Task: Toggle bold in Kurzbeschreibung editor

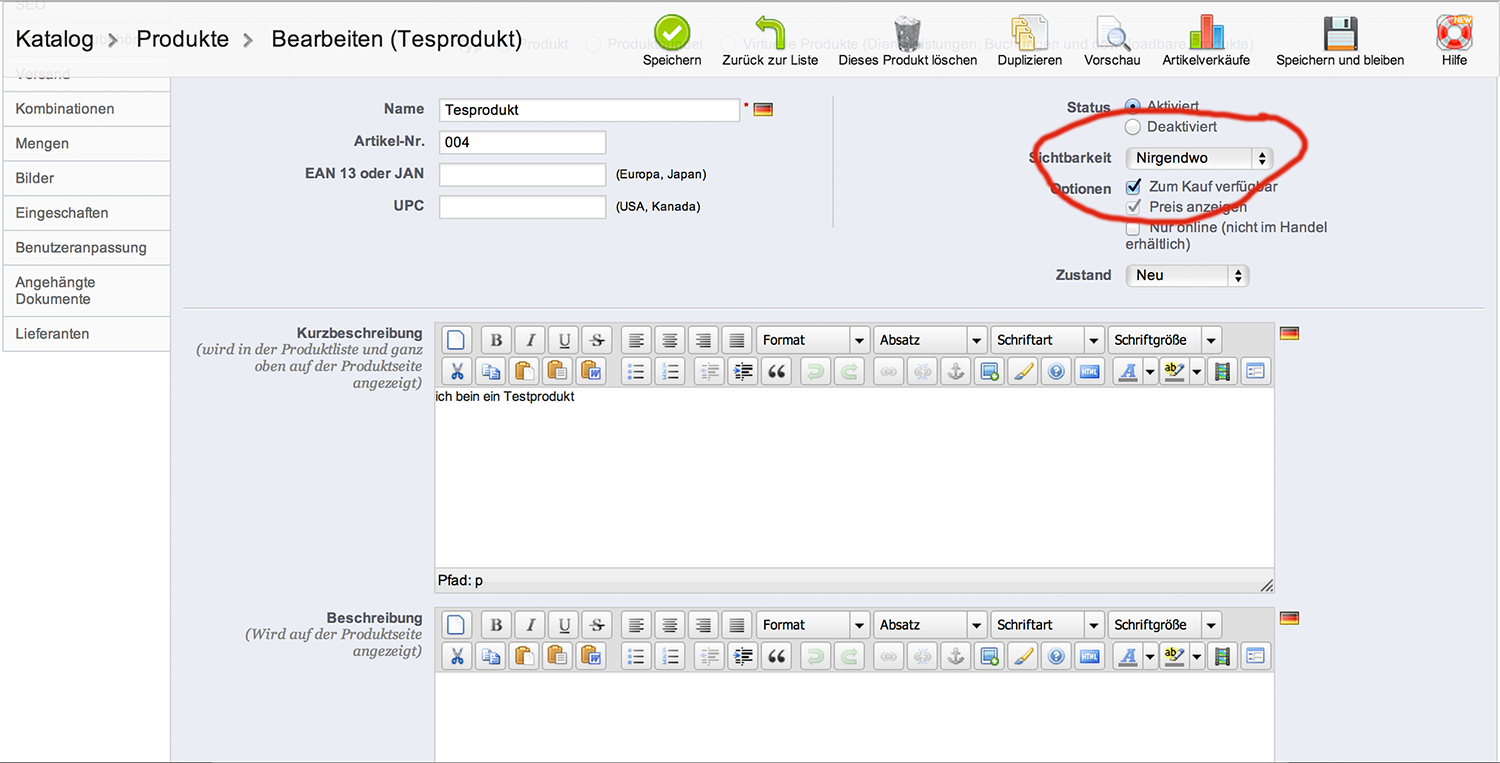Action: pyautogui.click(x=496, y=340)
